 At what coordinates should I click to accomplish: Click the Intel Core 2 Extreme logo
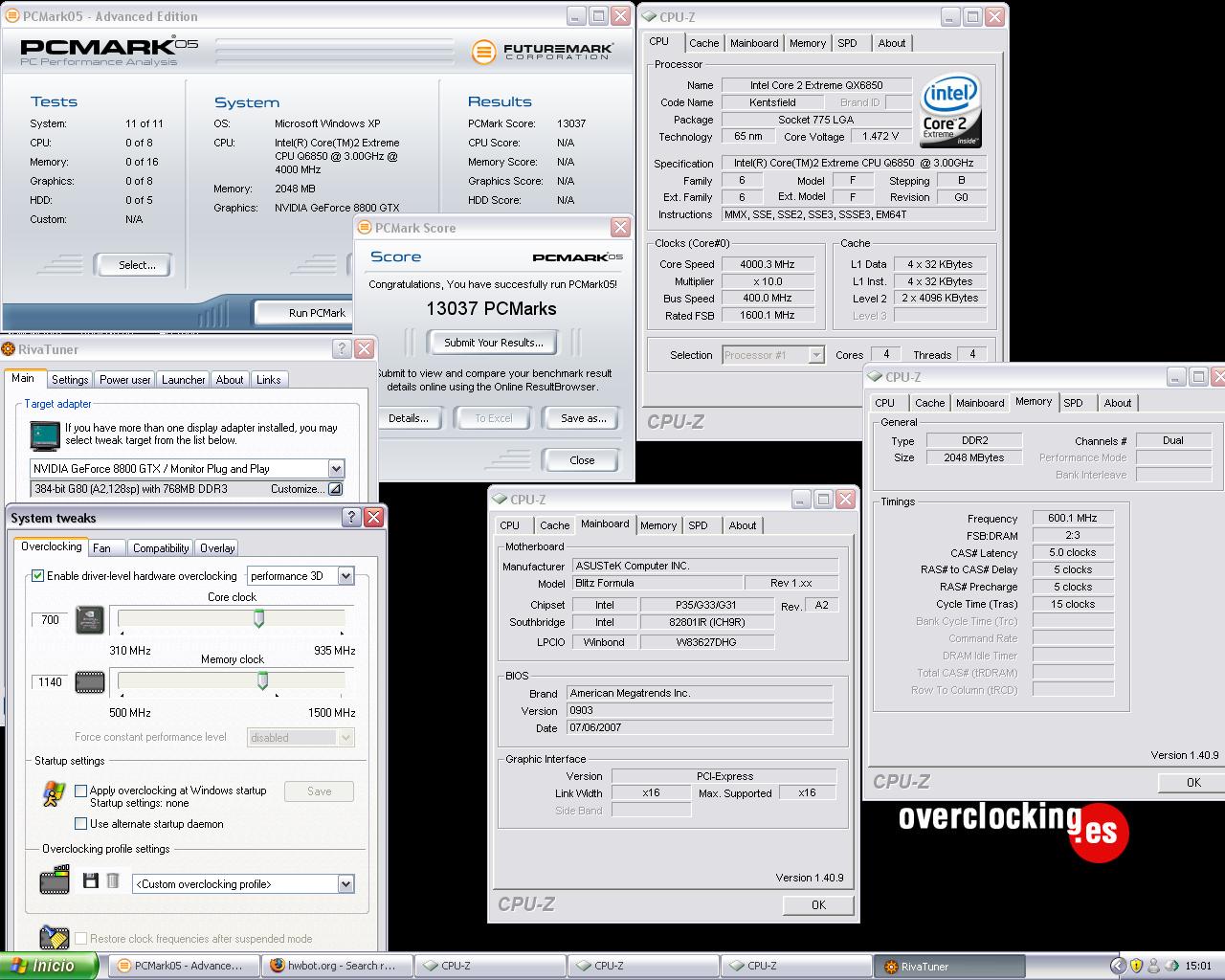(950, 110)
